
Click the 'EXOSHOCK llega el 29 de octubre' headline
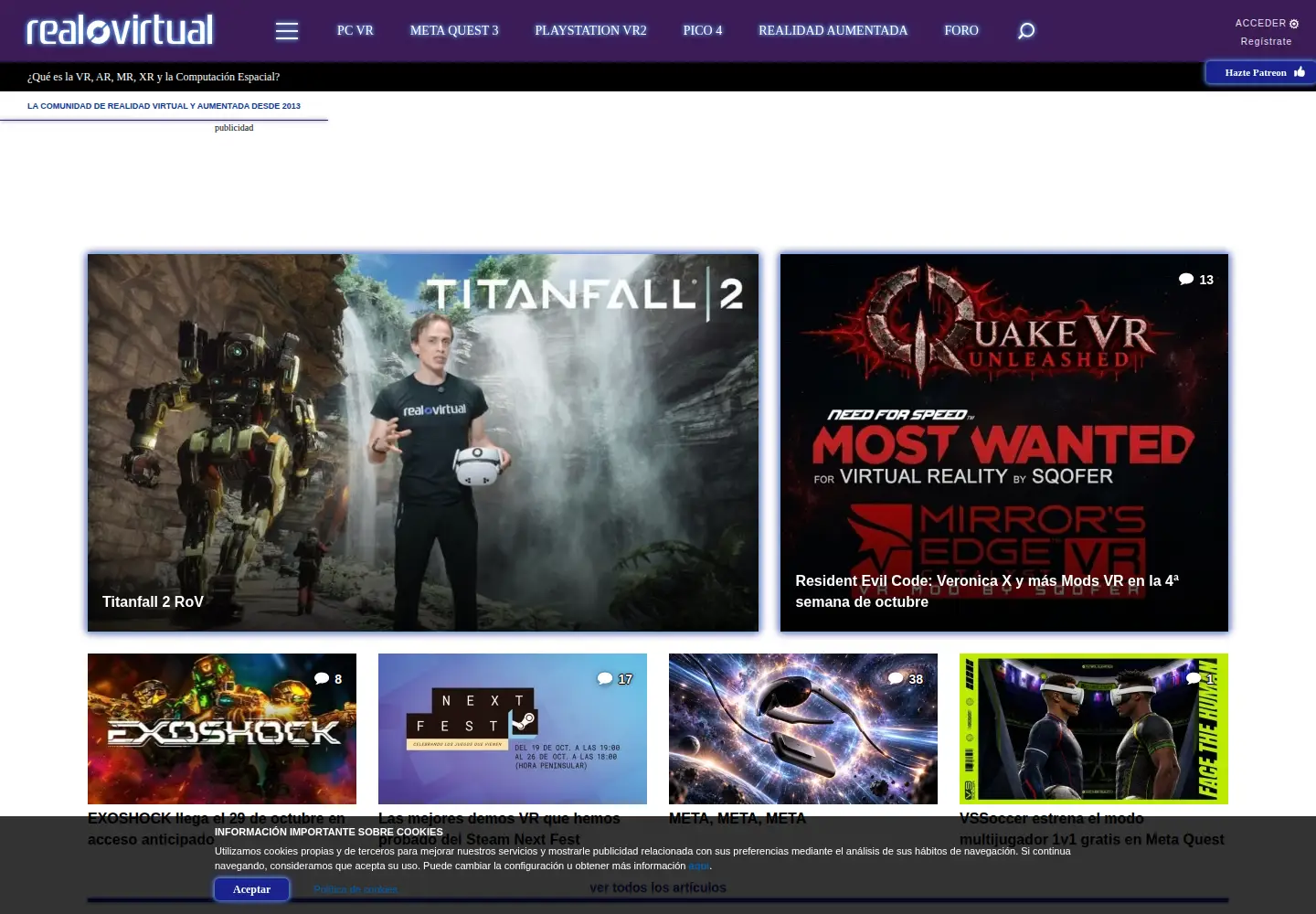[x=217, y=828]
